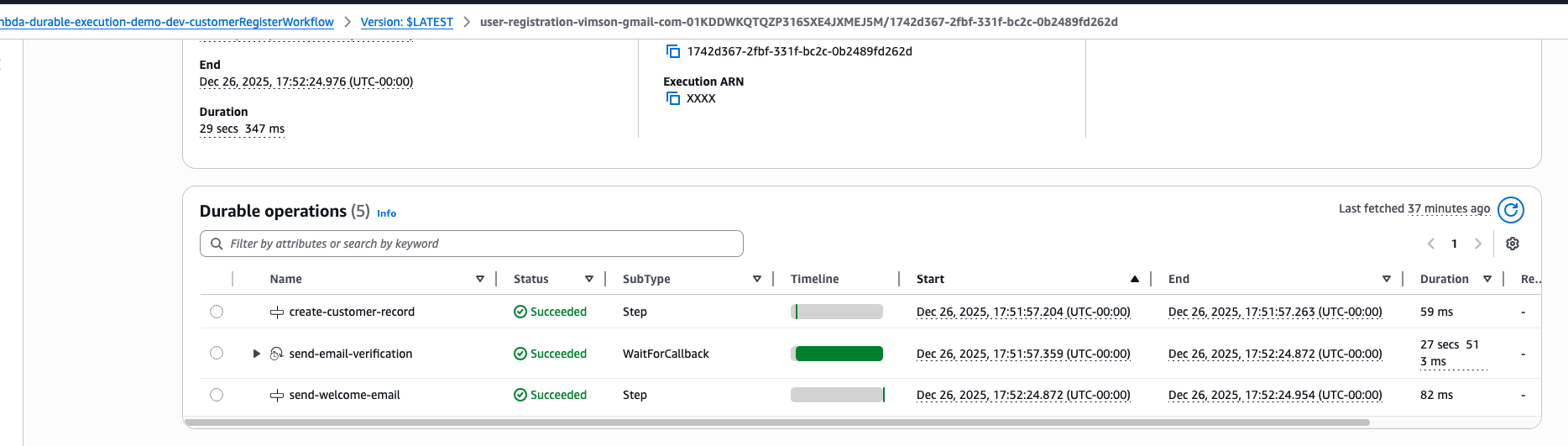Click the send-email-verification green timeline bar
Screen dimensions: 1568x446
838,354
